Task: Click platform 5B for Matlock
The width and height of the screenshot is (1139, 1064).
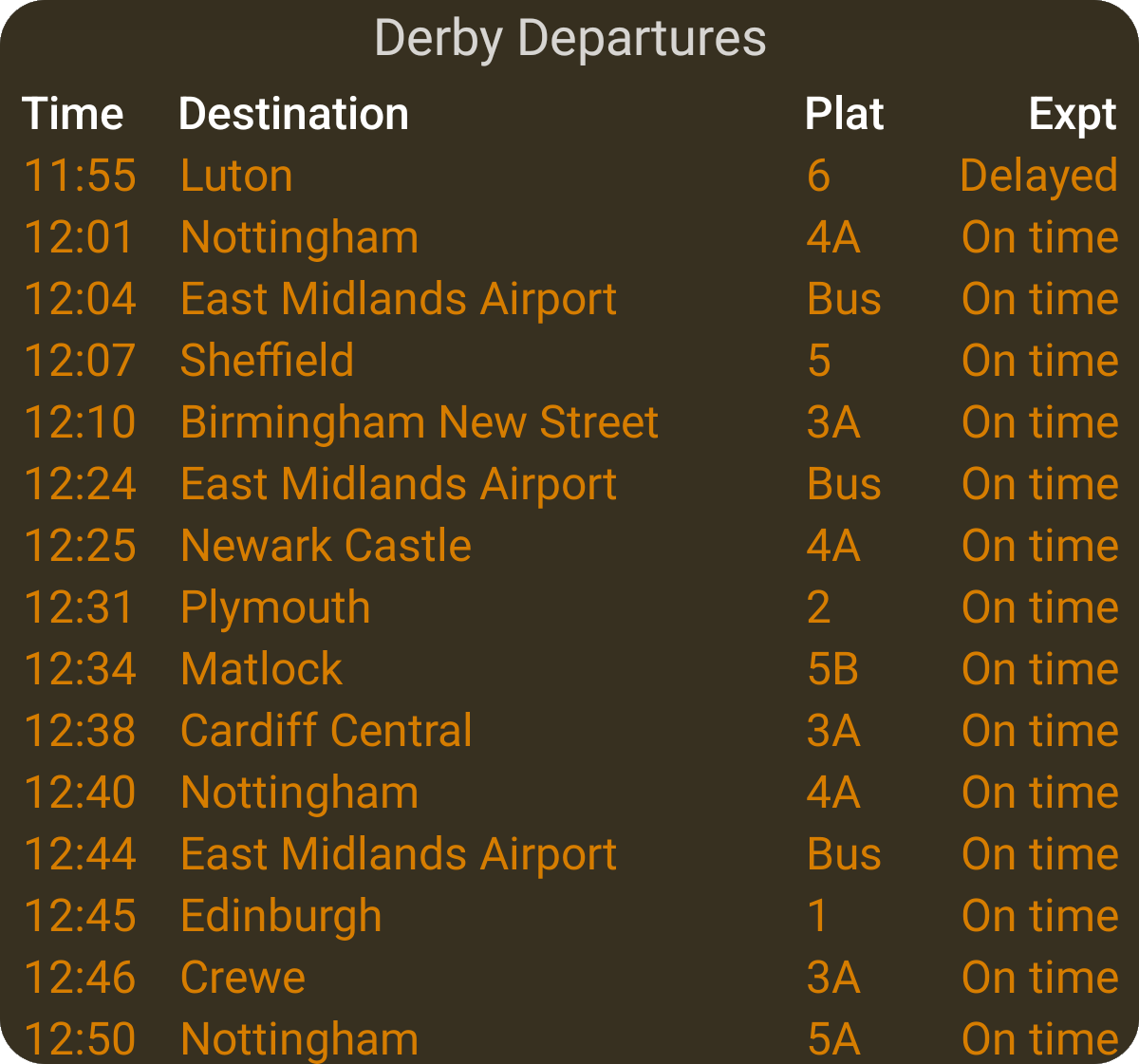Action: (x=832, y=670)
